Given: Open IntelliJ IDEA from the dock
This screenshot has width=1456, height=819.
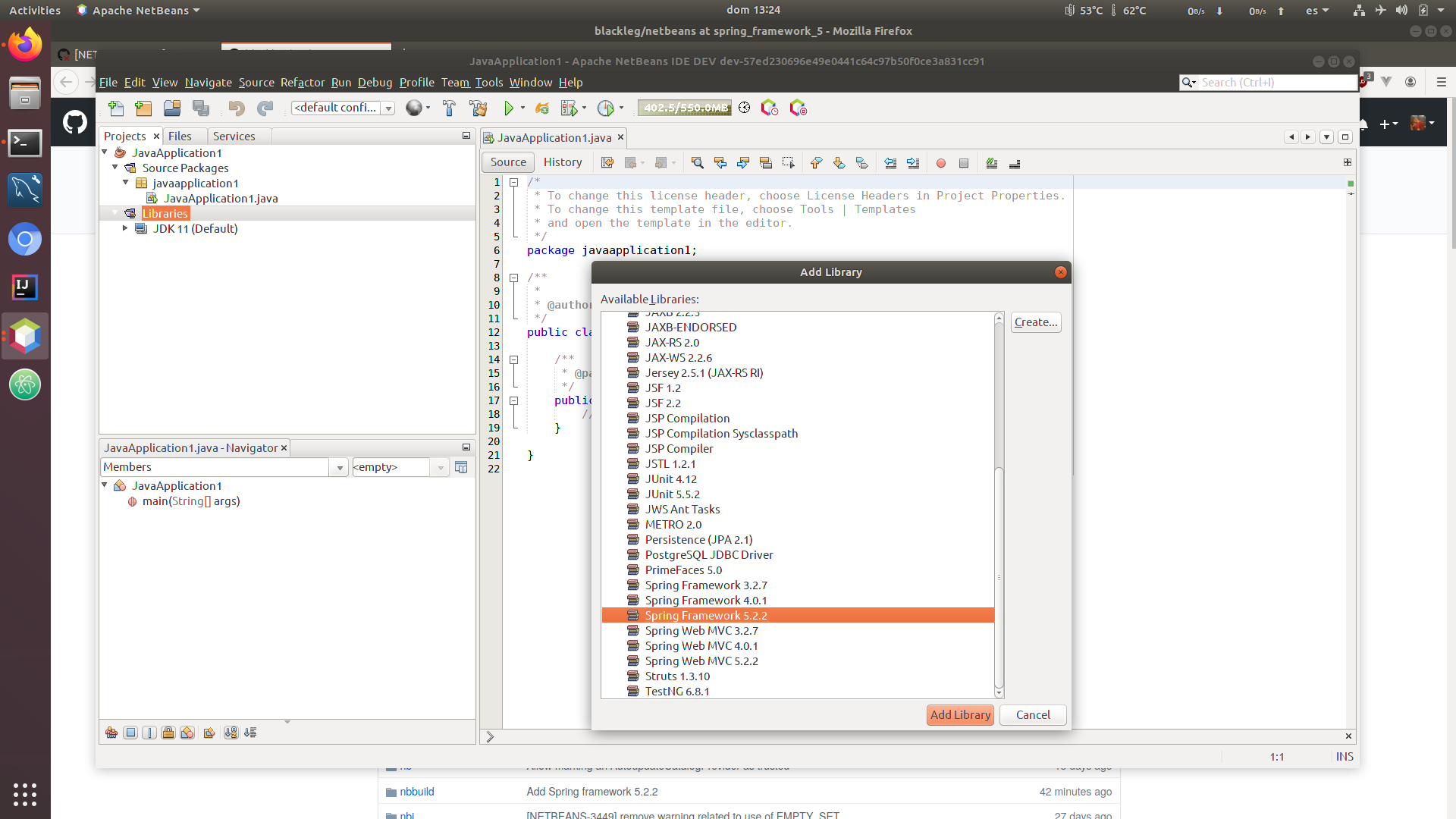Looking at the screenshot, I should coord(24,287).
